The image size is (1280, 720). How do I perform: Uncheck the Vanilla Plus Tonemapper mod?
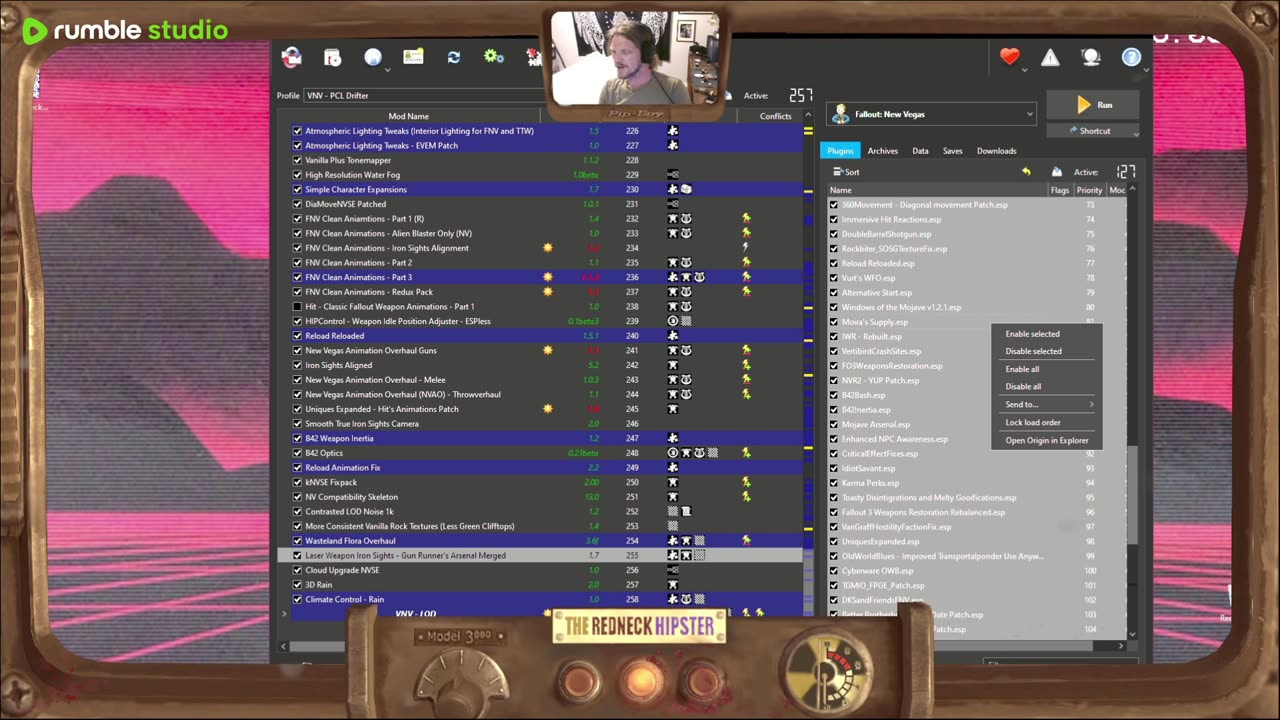[297, 160]
